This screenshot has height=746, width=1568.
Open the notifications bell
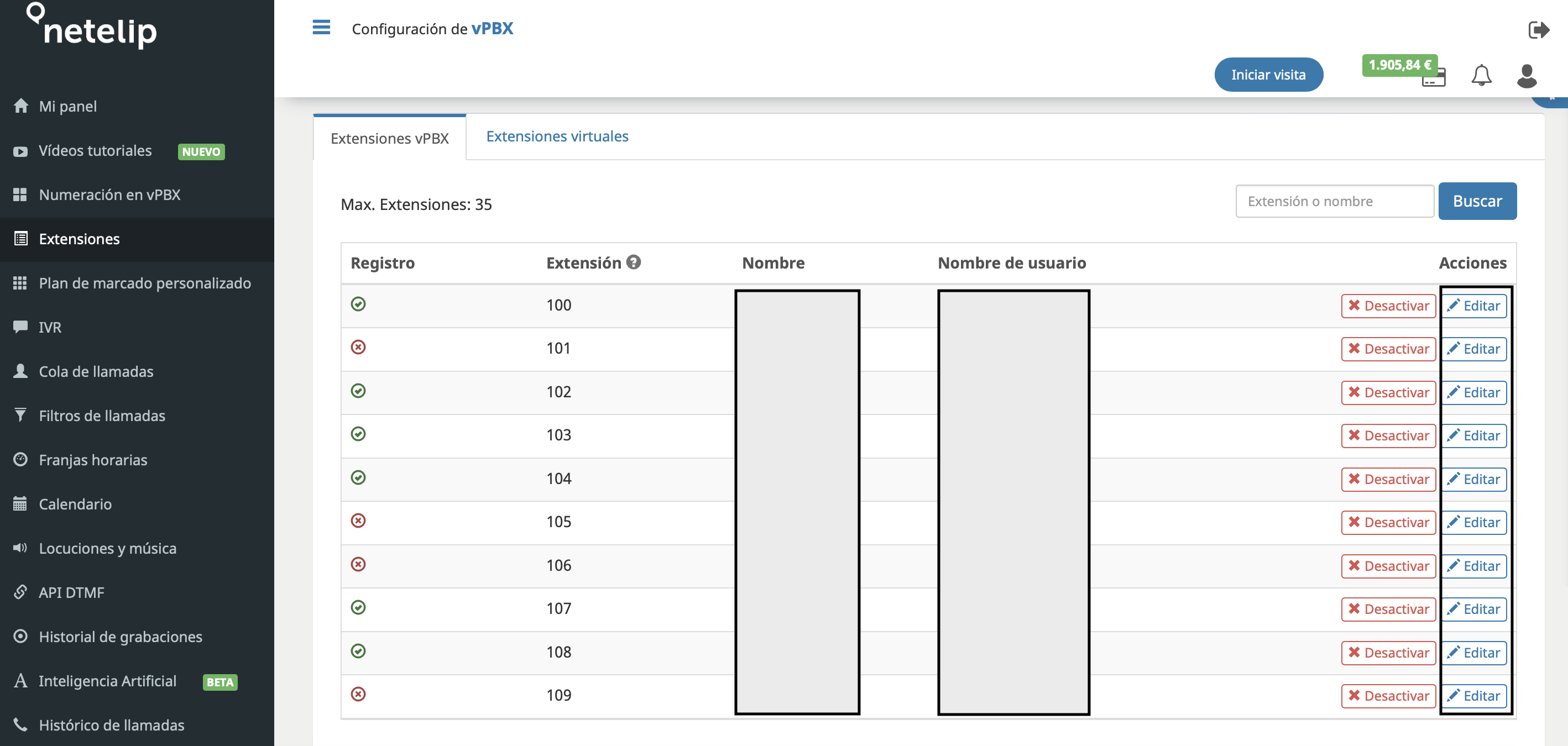1481,76
